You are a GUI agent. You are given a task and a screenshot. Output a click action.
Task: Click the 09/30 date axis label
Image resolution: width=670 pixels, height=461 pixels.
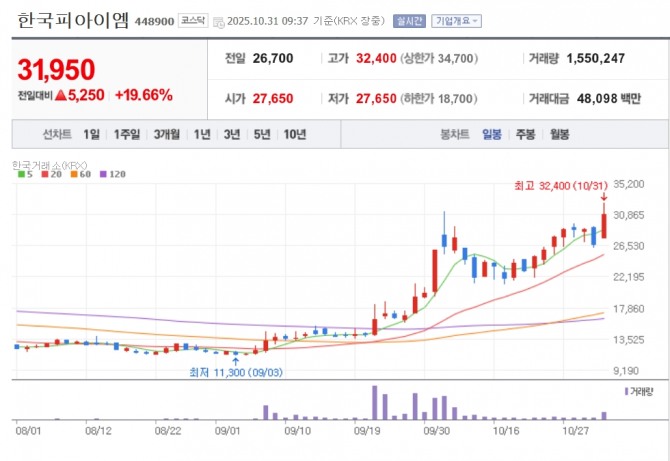click(x=436, y=430)
